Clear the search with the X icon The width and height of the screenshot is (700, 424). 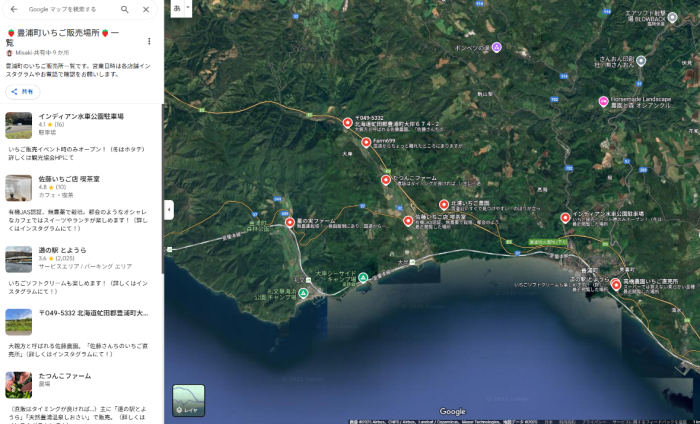146,9
